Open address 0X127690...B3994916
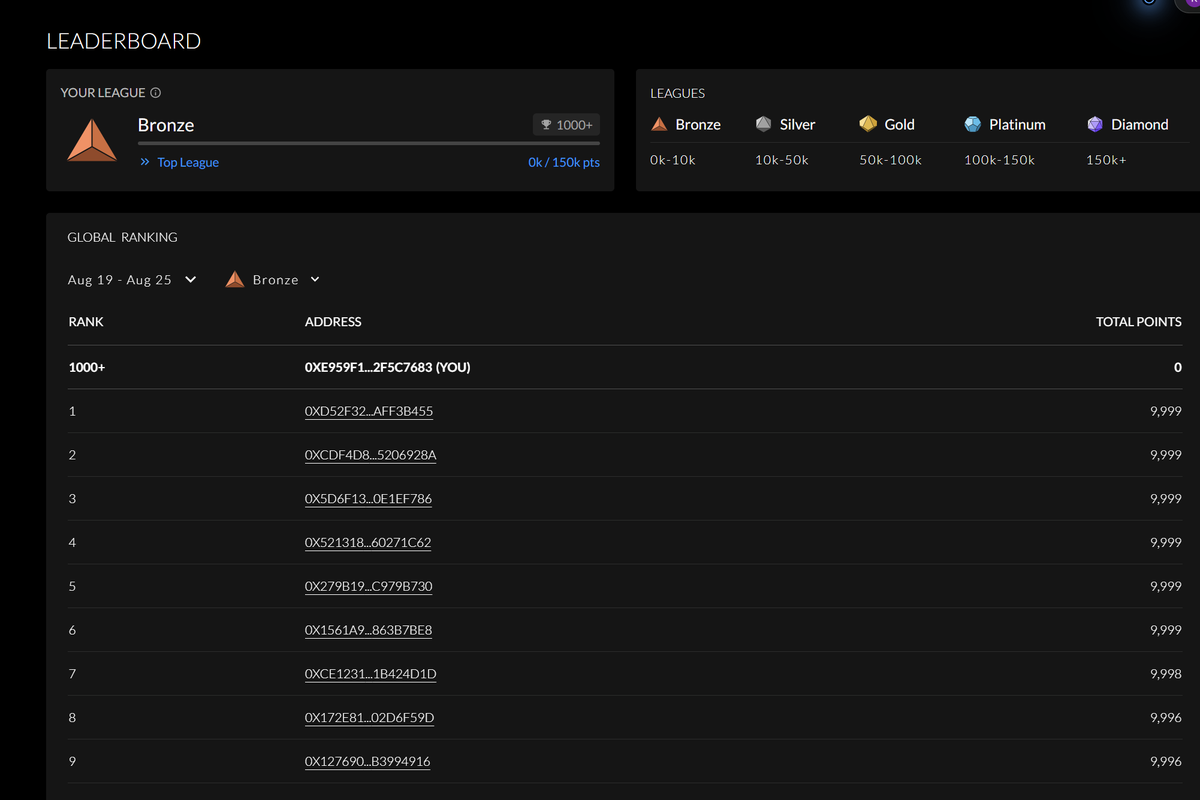 [368, 762]
